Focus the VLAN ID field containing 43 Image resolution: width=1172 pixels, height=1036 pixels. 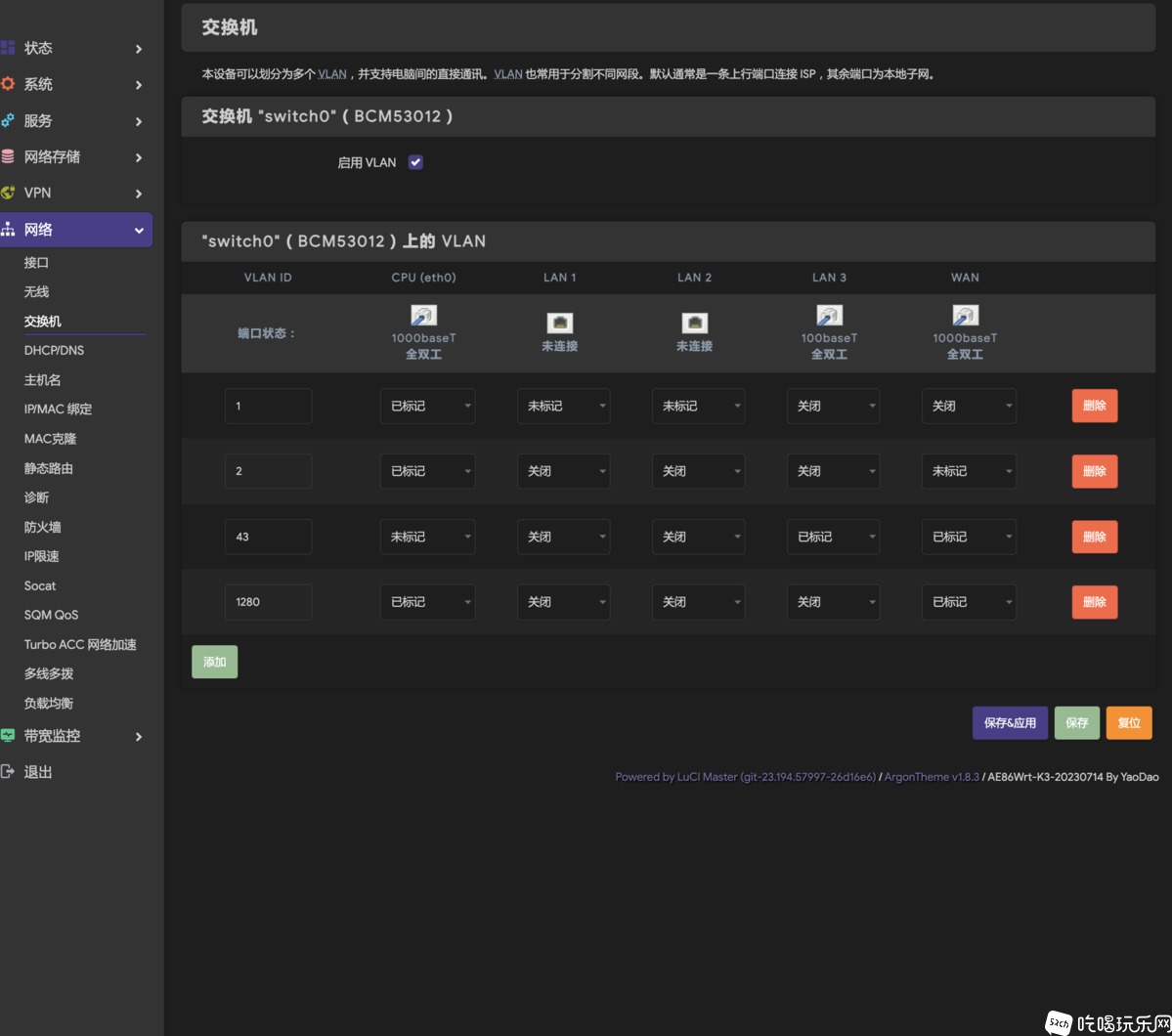269,537
